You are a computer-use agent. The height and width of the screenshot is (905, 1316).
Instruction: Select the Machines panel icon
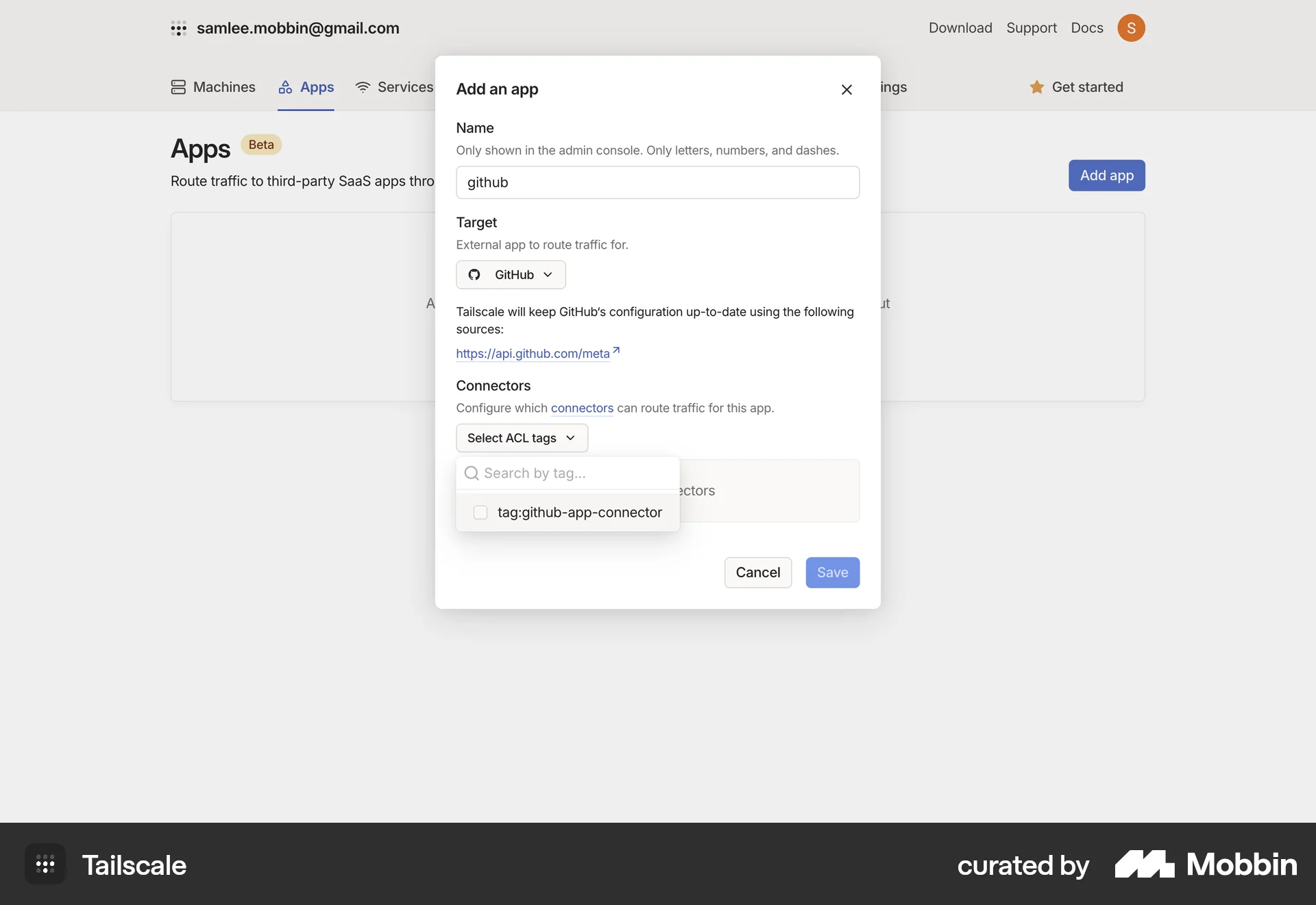(178, 87)
